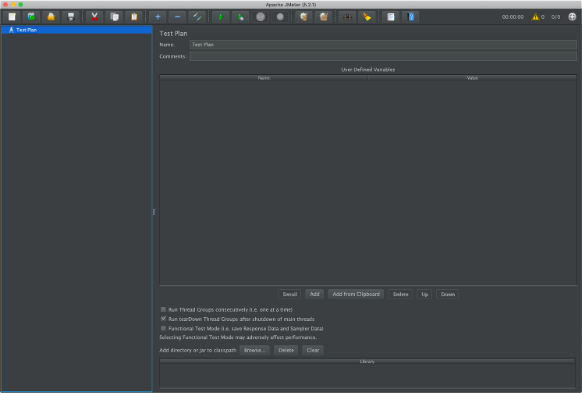Click the Copy icon in toolbar
The width and height of the screenshot is (582, 393).
click(114, 17)
